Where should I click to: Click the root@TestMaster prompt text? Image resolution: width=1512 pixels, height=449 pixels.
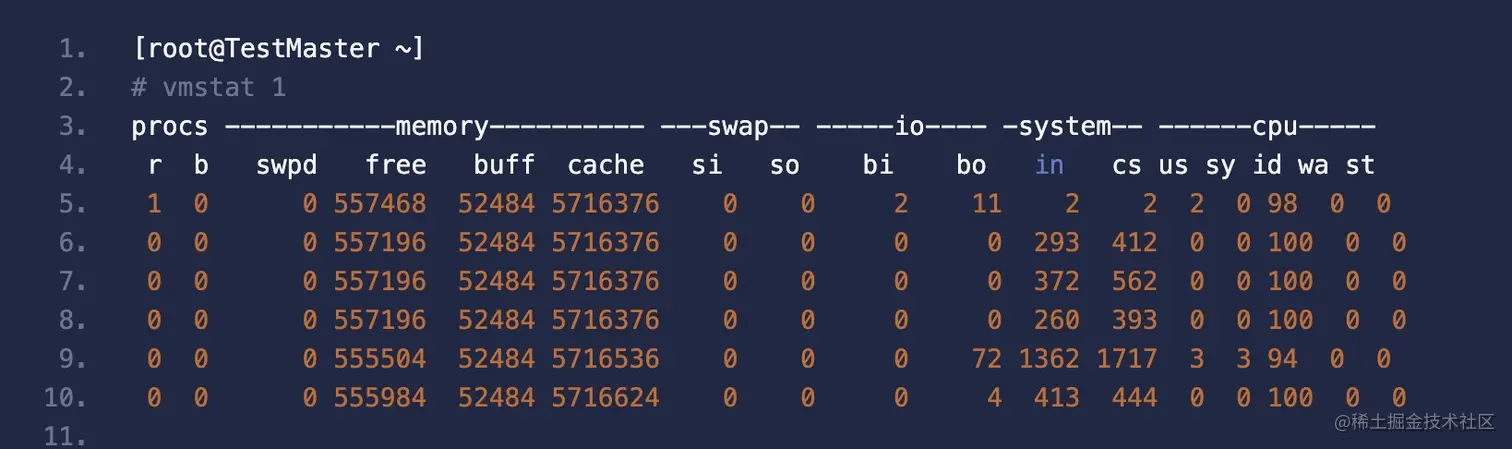point(278,48)
